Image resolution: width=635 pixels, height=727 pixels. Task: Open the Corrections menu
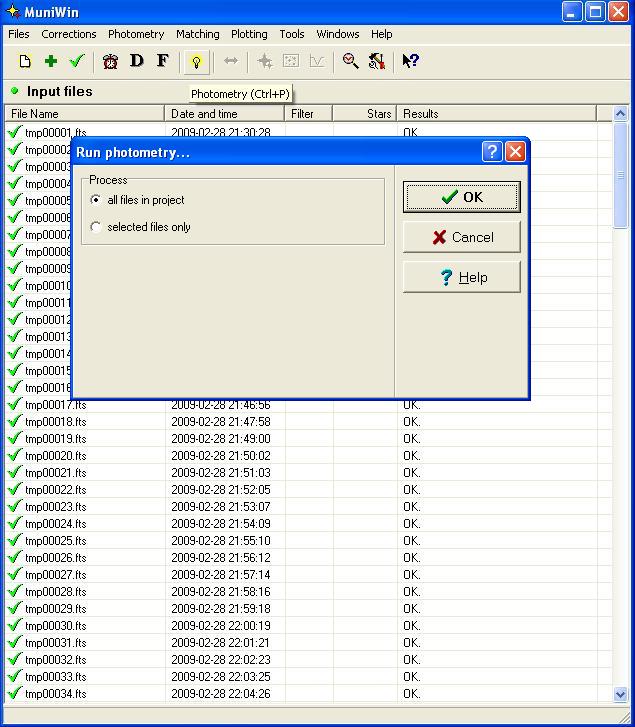(69, 34)
